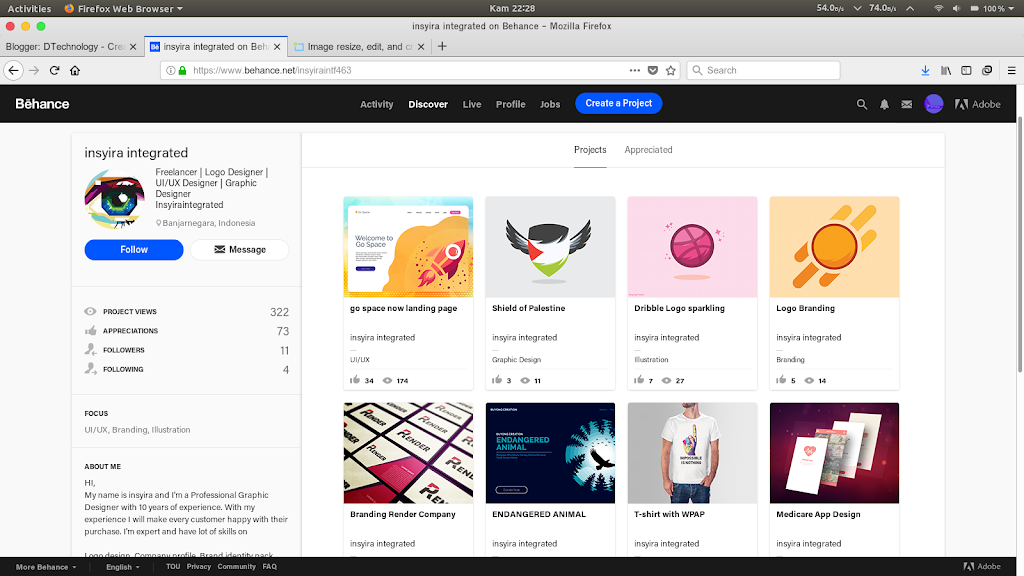Image resolution: width=1024 pixels, height=576 pixels.
Task: Switch to the Appreciated tab
Action: 648,150
